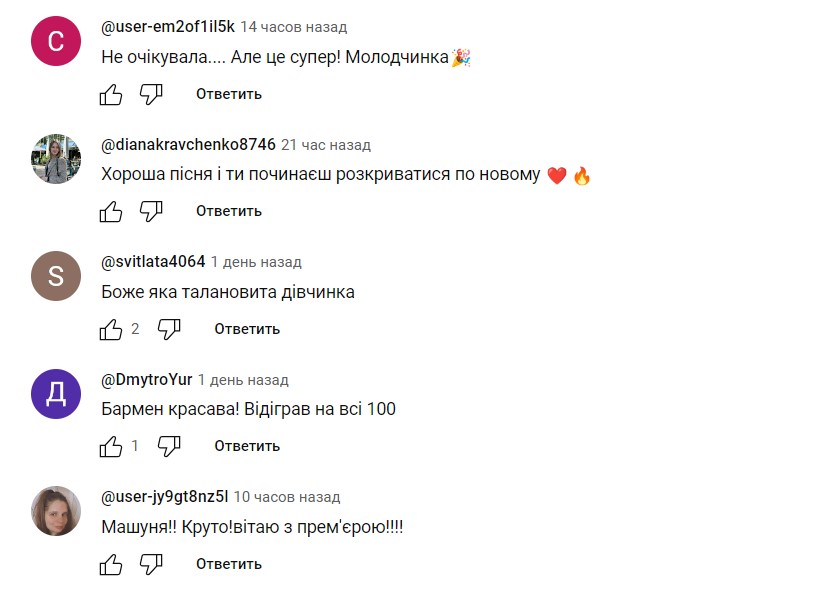Dislike the comment by @user-em2of1il5k
The width and height of the screenshot is (821, 600).
[151, 94]
